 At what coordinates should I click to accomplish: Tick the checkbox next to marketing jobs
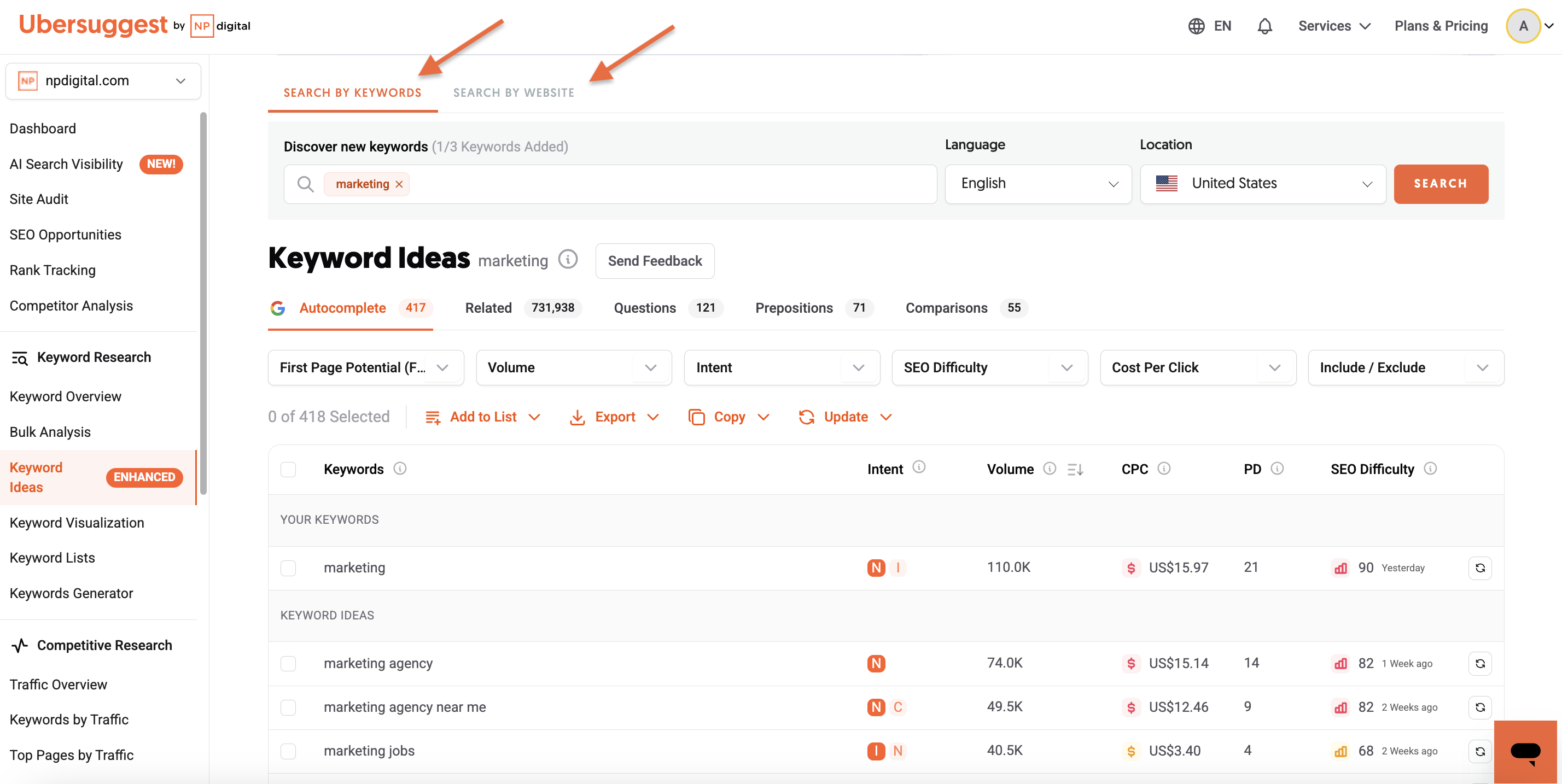[x=289, y=751]
